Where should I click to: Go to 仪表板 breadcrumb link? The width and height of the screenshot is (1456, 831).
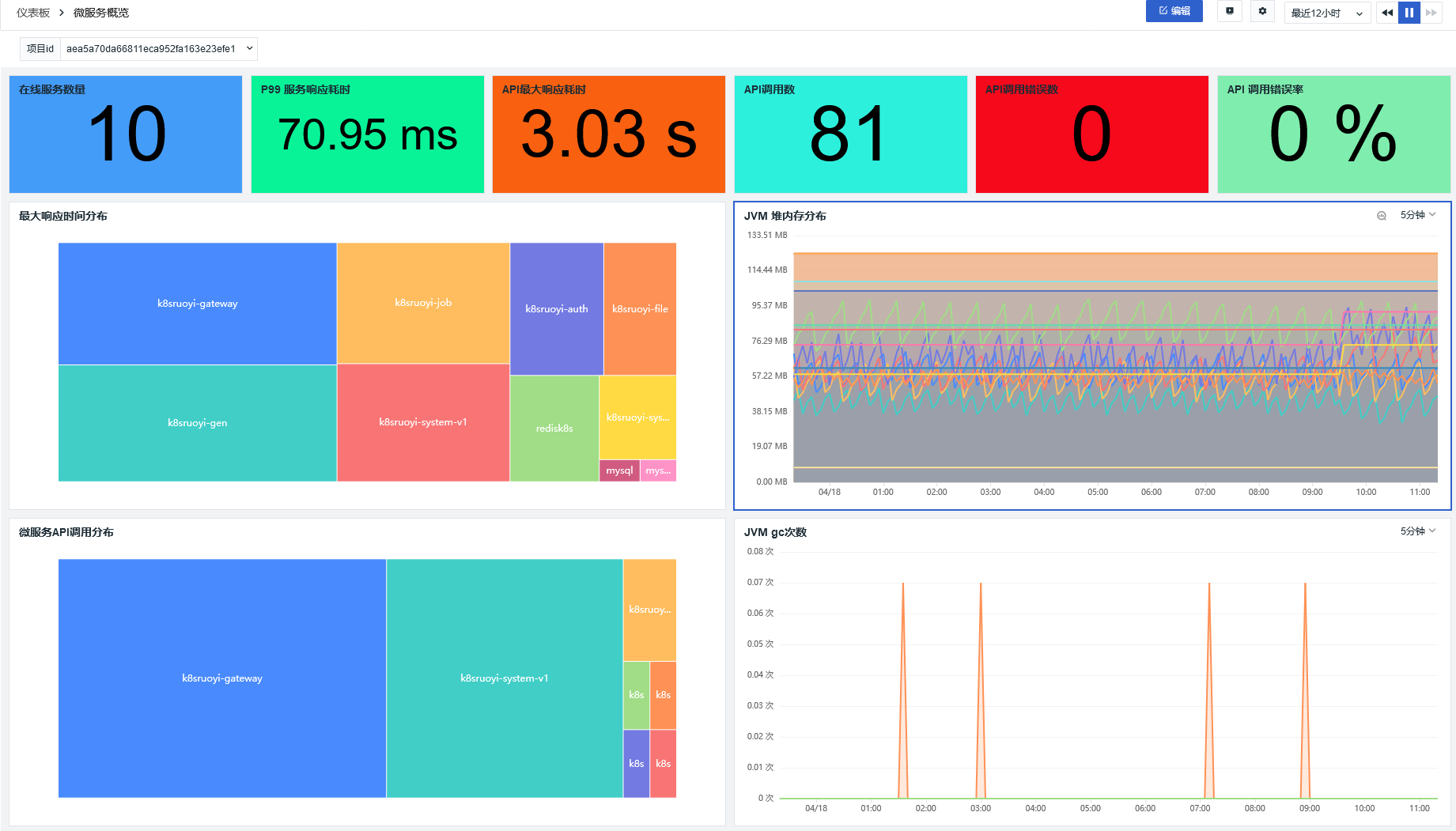pyautogui.click(x=33, y=13)
